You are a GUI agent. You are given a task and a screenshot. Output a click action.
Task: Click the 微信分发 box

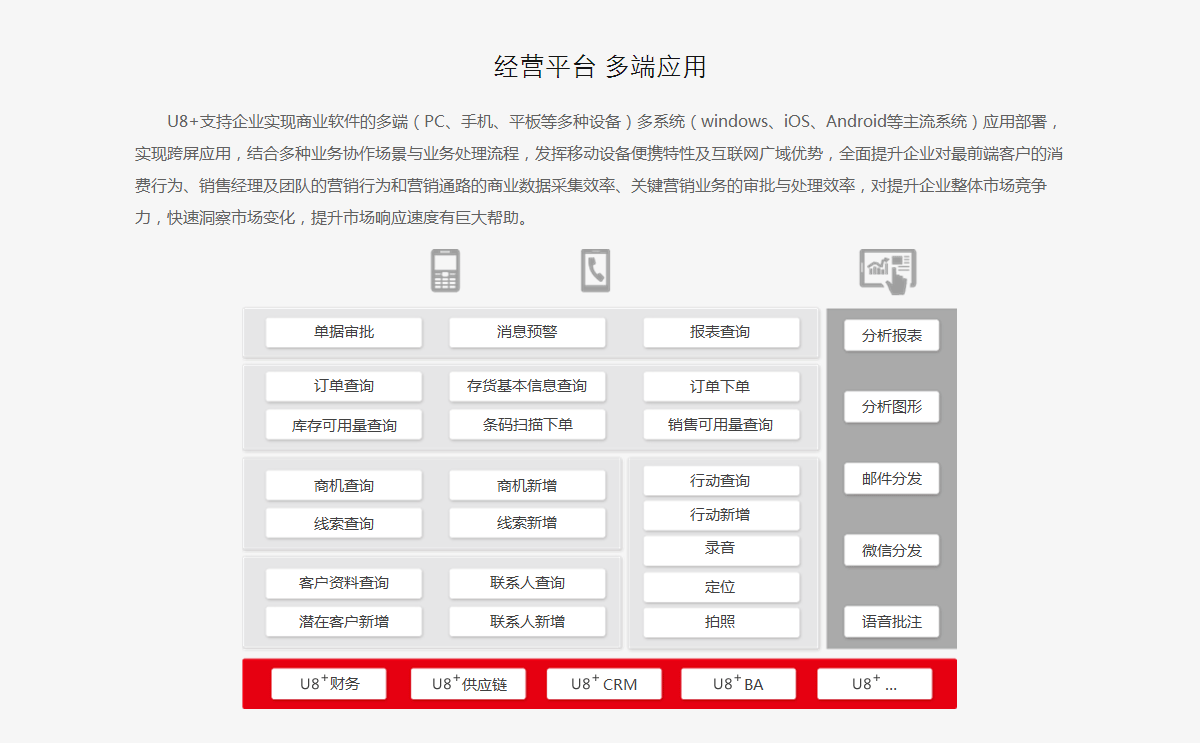(892, 550)
